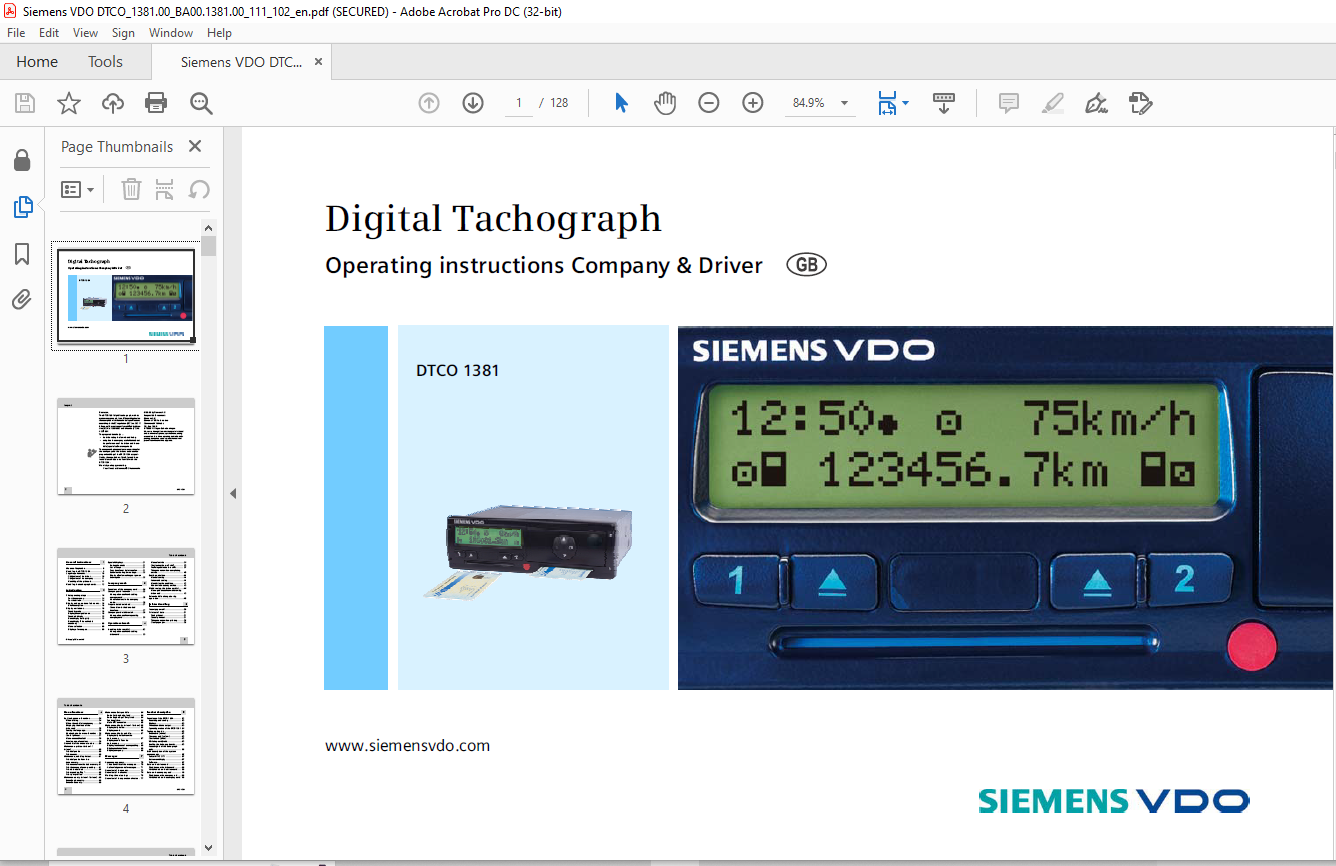Viewport: 1336px width, 866px height.
Task: Click thumbnails scrollbar up arrow
Action: point(208,228)
